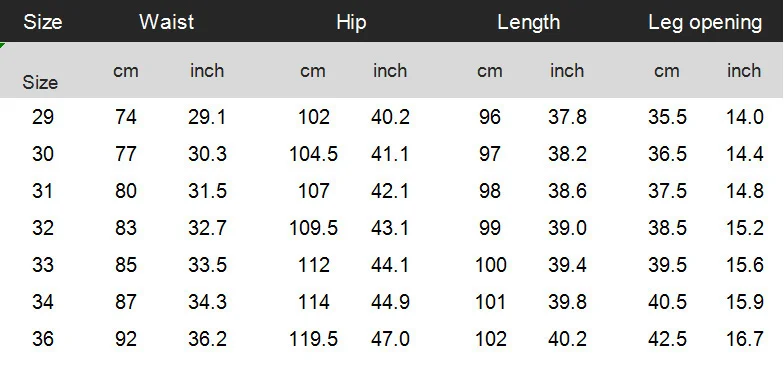This screenshot has width=784, height=369.
Task: Click the hip inch value 47.0
Action: (390, 339)
